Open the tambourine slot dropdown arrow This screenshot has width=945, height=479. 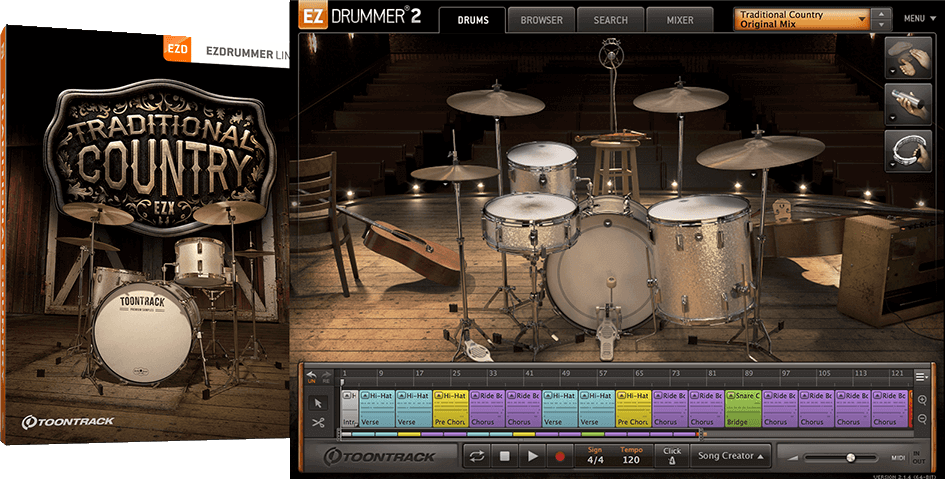tap(891, 164)
